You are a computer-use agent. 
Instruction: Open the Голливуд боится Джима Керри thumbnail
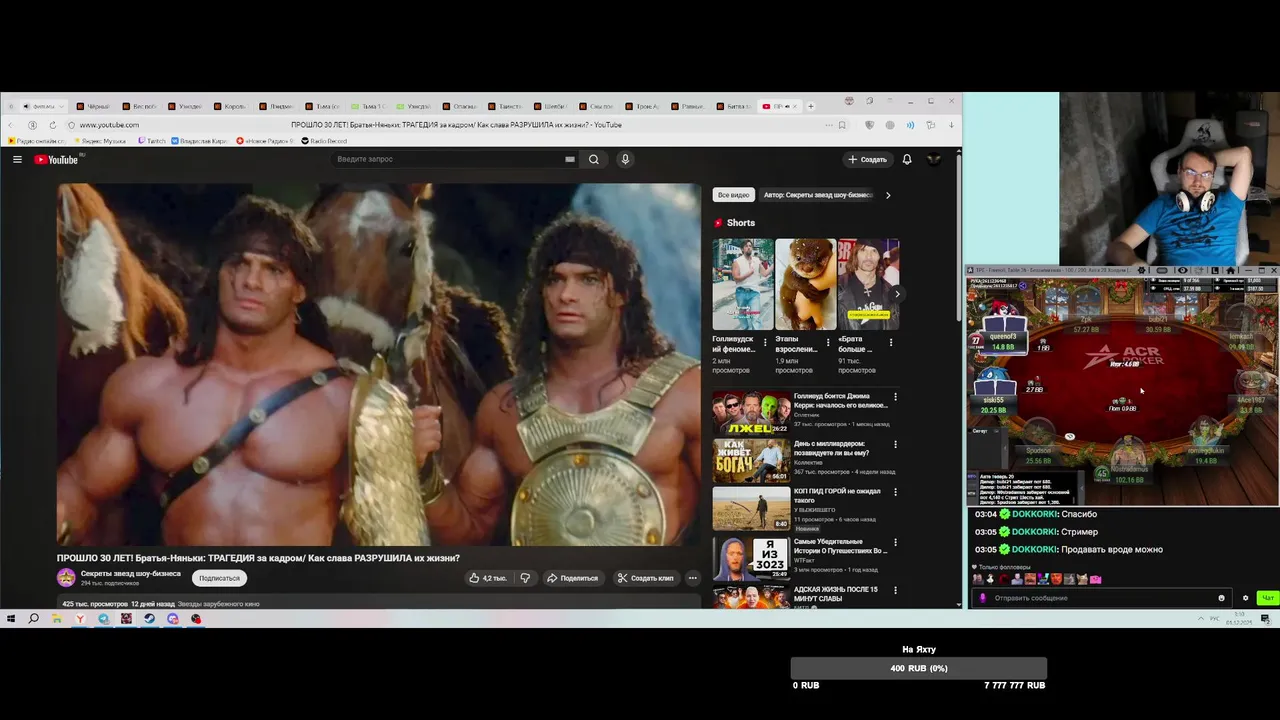click(751, 412)
